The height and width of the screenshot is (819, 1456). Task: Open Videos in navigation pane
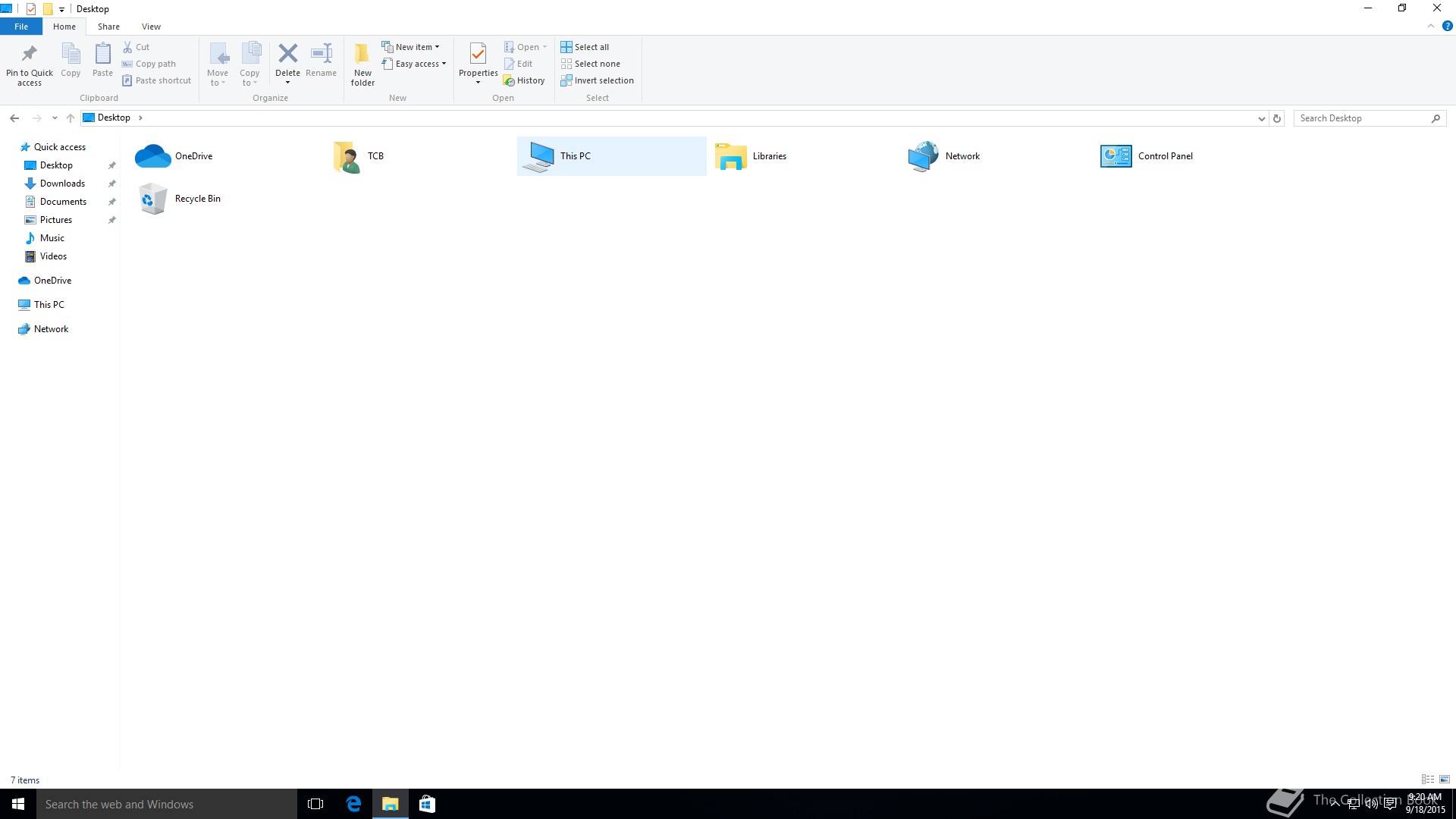[53, 256]
